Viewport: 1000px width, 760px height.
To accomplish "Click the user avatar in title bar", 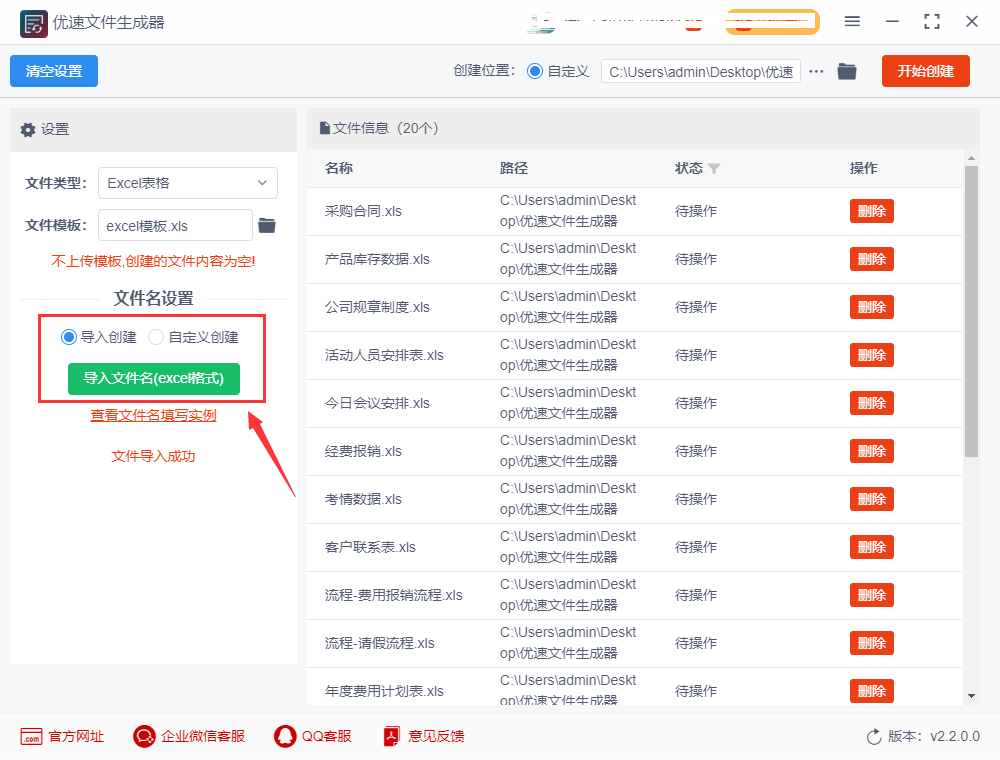I will [x=541, y=22].
